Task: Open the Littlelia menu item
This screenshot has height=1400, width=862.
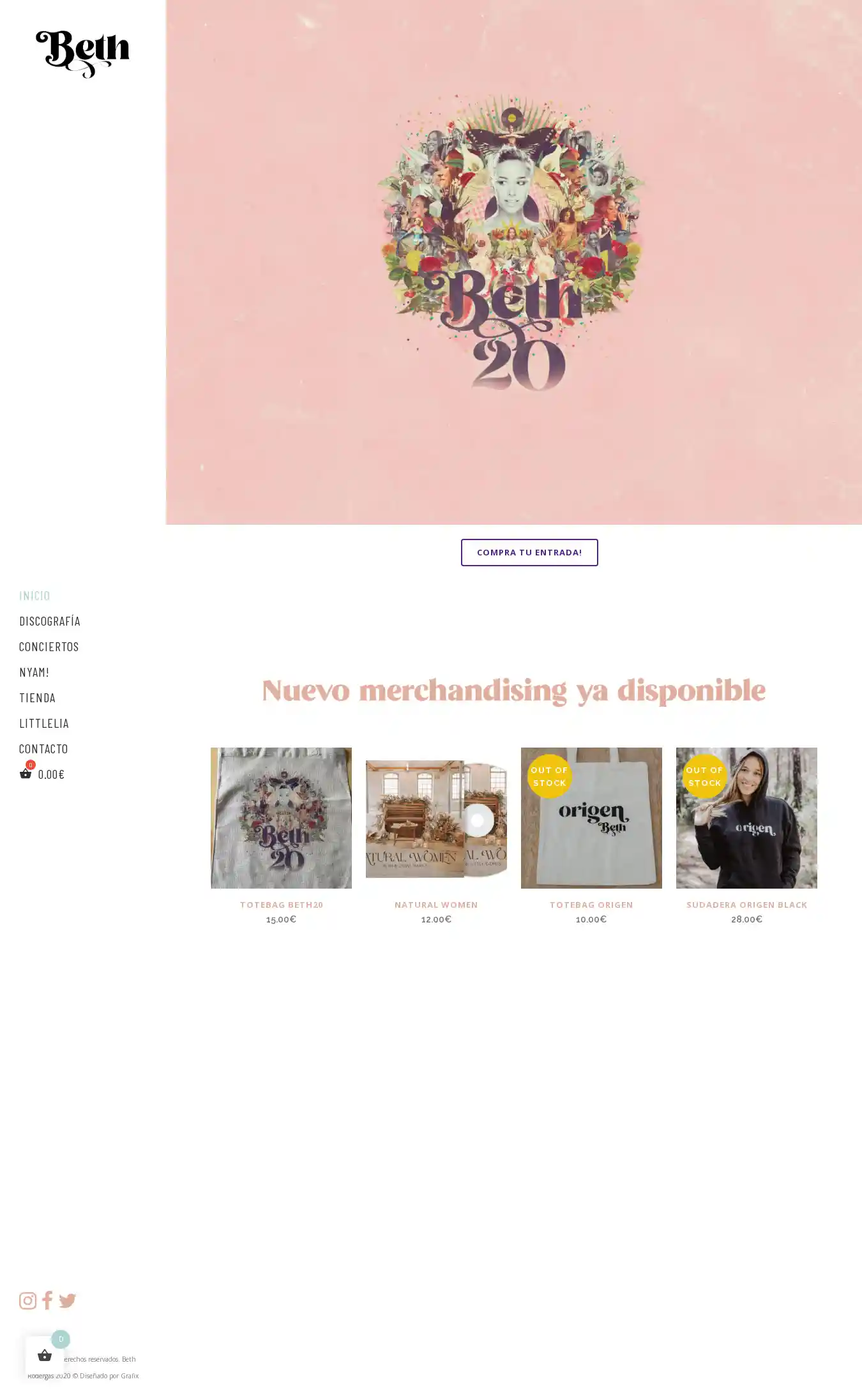Action: [x=44, y=723]
